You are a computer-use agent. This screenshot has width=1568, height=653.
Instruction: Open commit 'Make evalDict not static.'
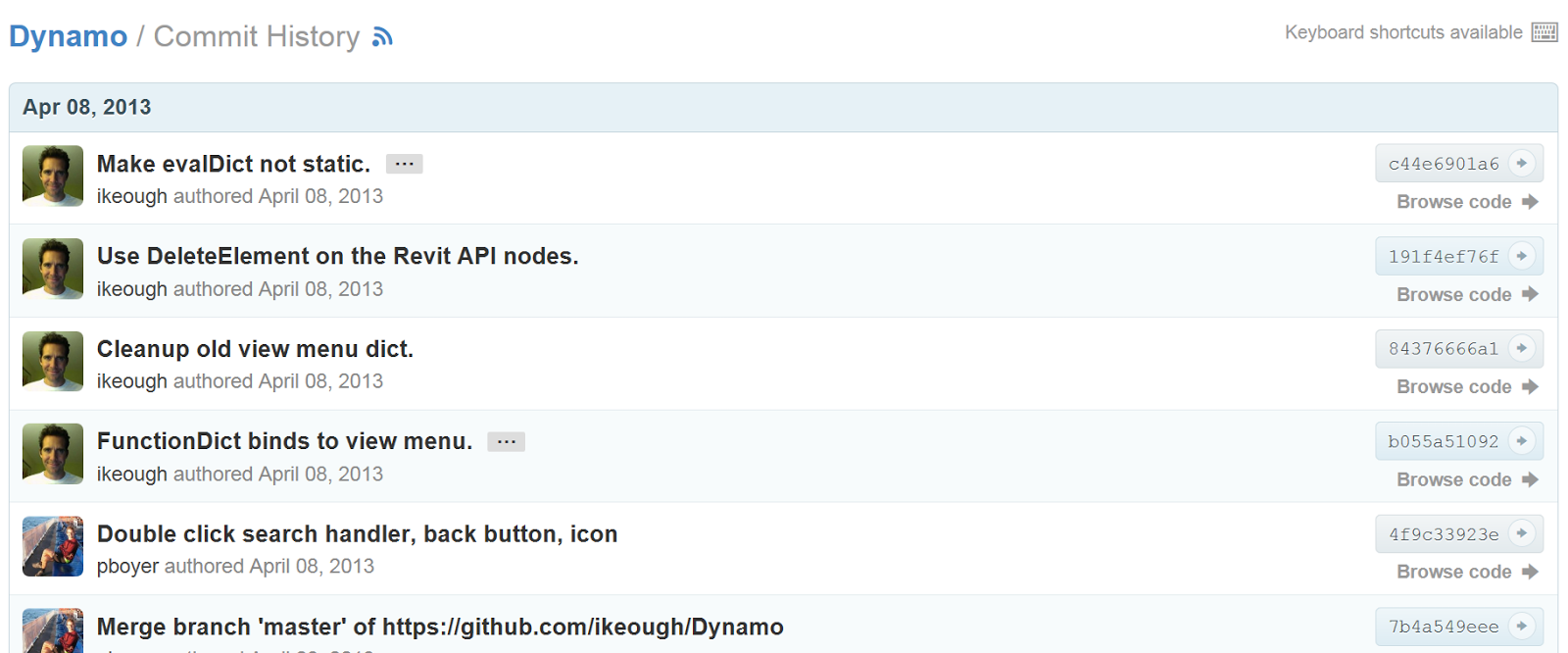[x=233, y=164]
